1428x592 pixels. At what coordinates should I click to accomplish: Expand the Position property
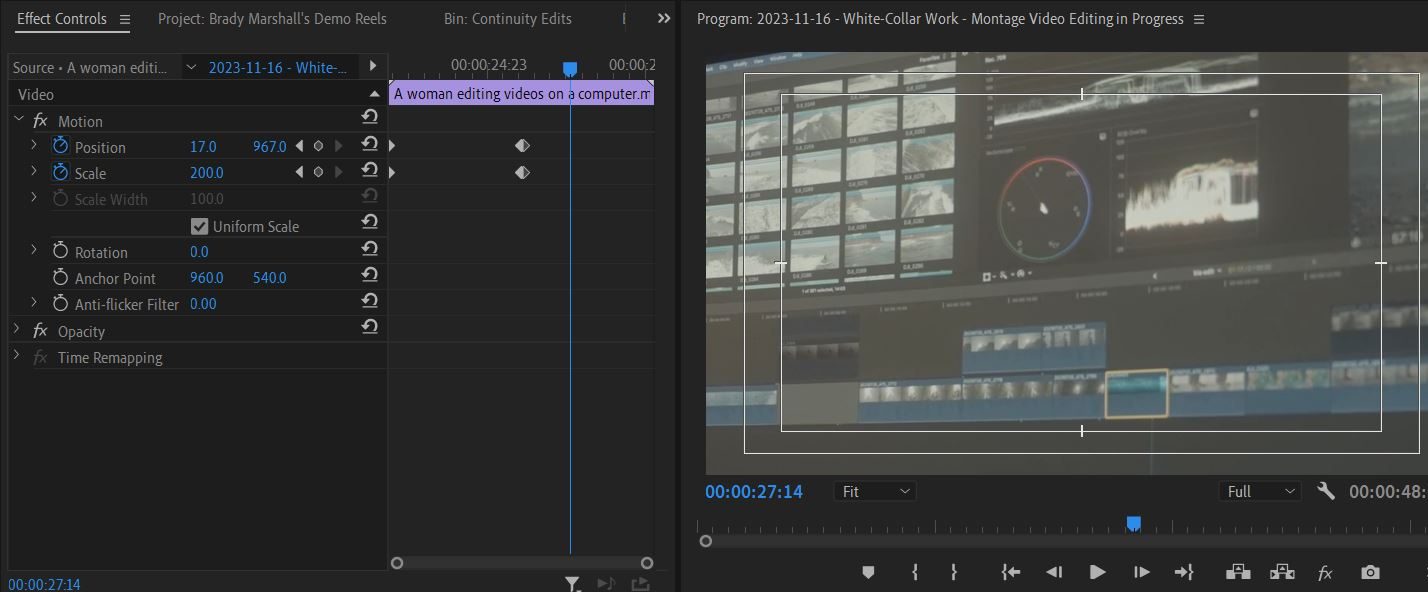point(33,146)
